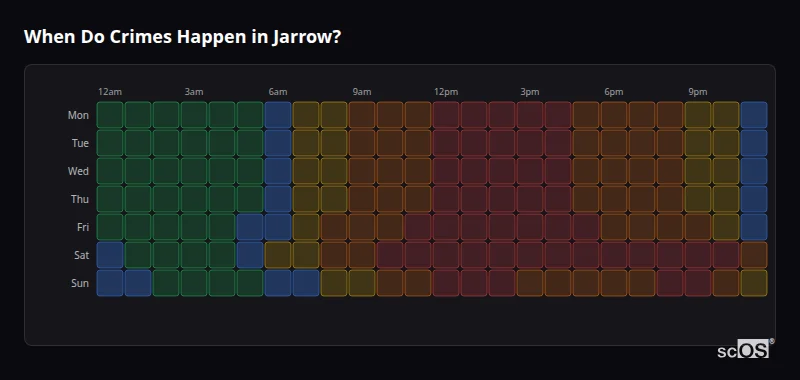The height and width of the screenshot is (380, 800).
Task: Click the '9pm' column label
Action: click(x=698, y=92)
